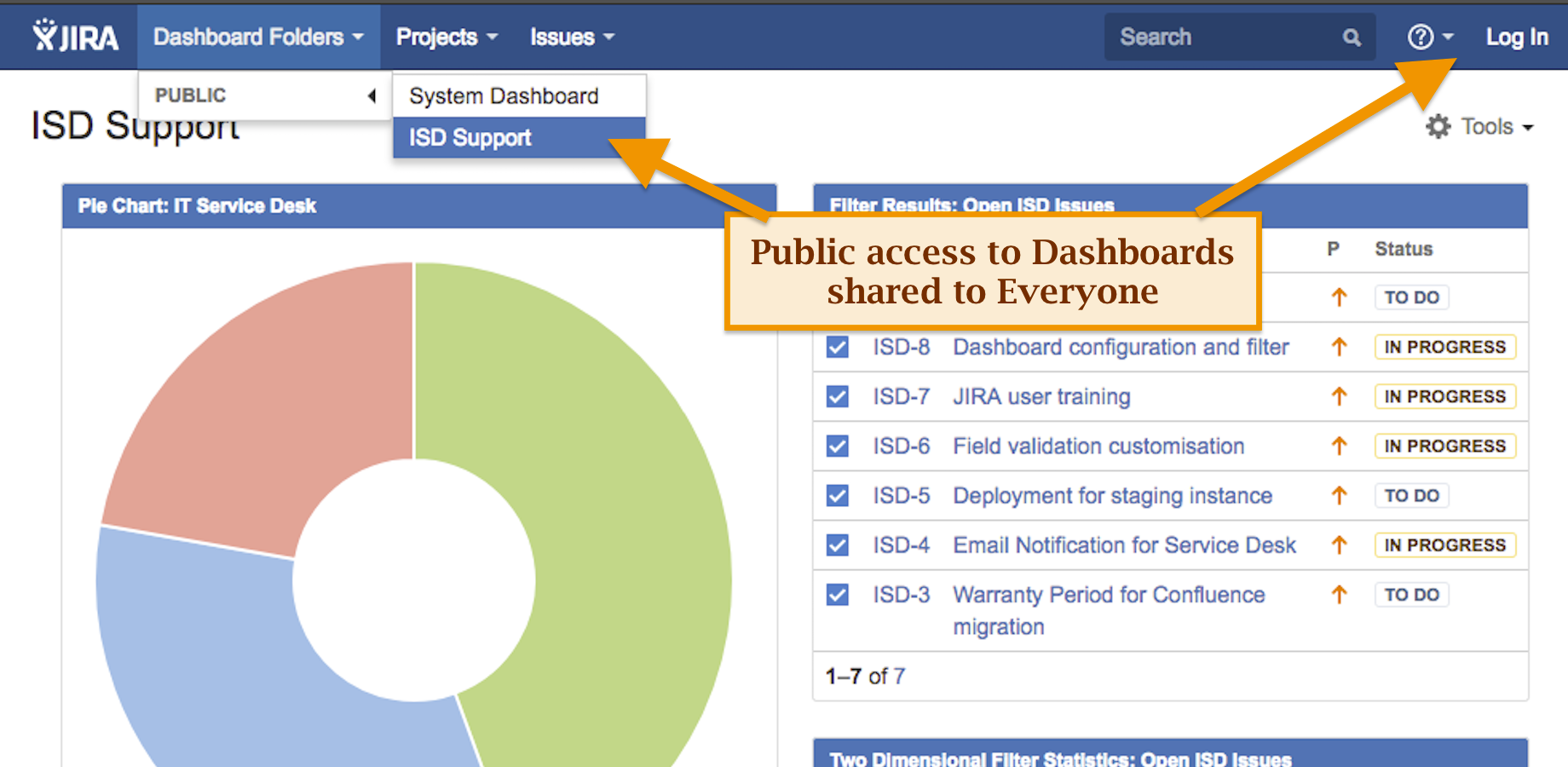Click the priority arrow for ISD-3
The image size is (1568, 767).
1339,594
